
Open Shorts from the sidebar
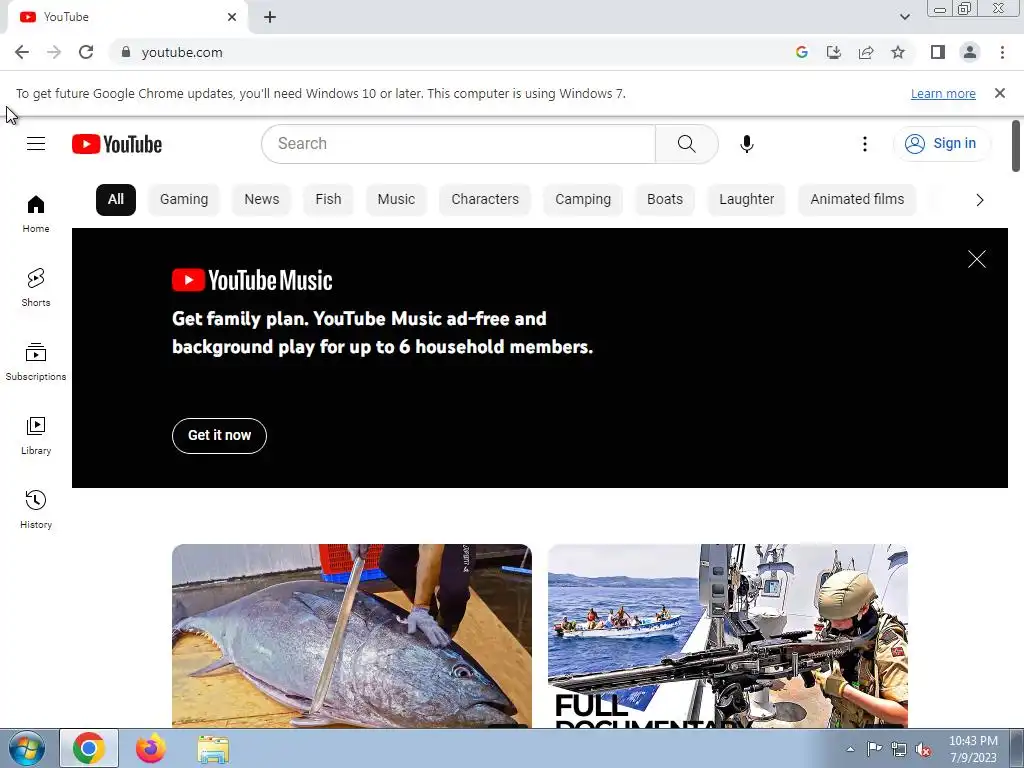coord(36,287)
